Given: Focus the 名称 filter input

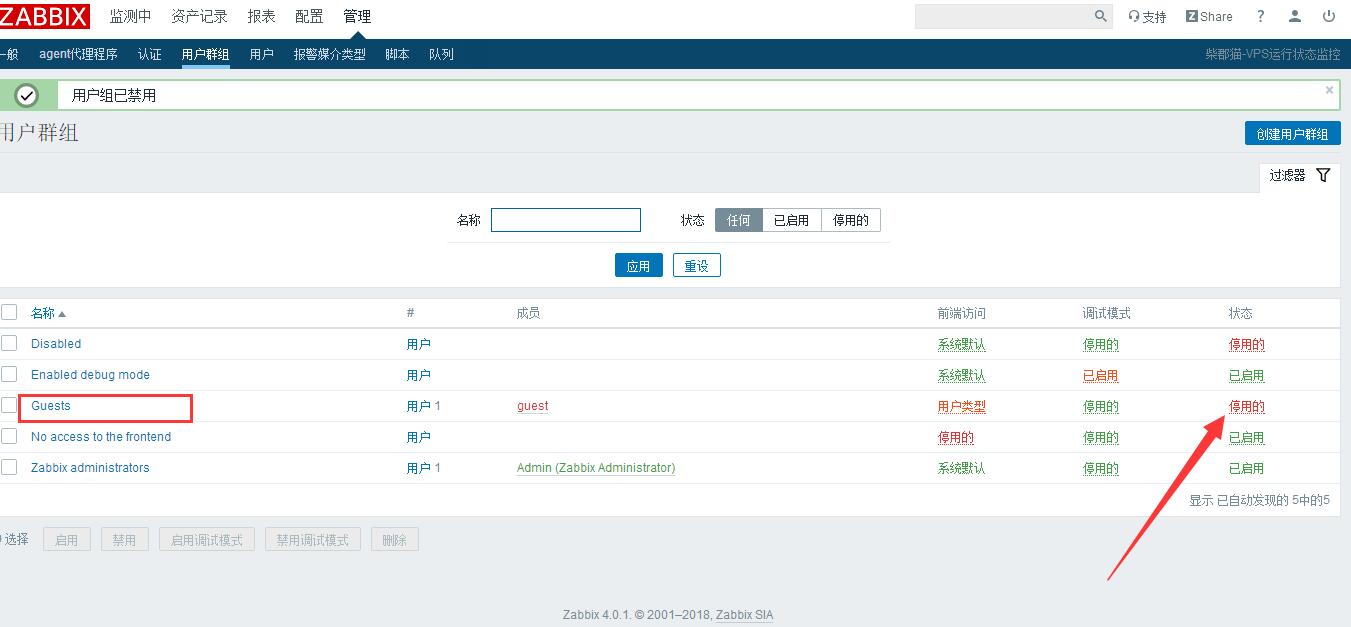Looking at the screenshot, I should point(566,220).
